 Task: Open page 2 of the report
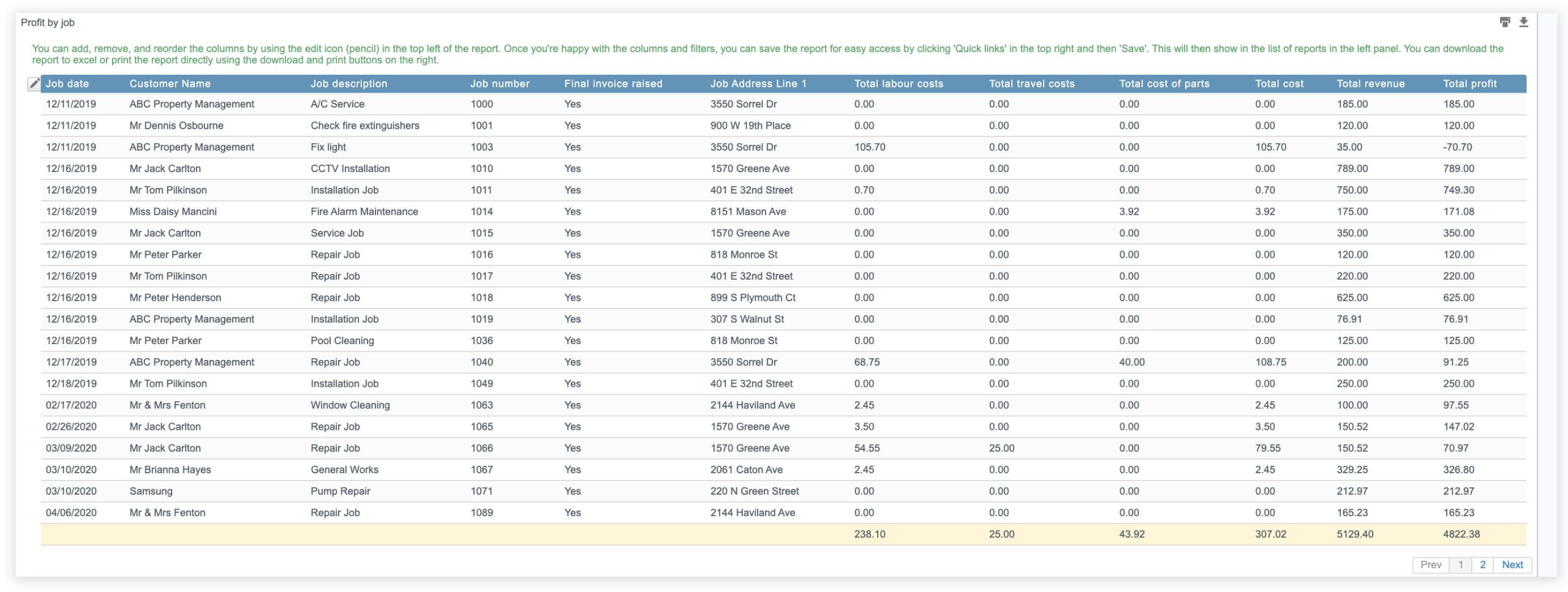point(1482,564)
